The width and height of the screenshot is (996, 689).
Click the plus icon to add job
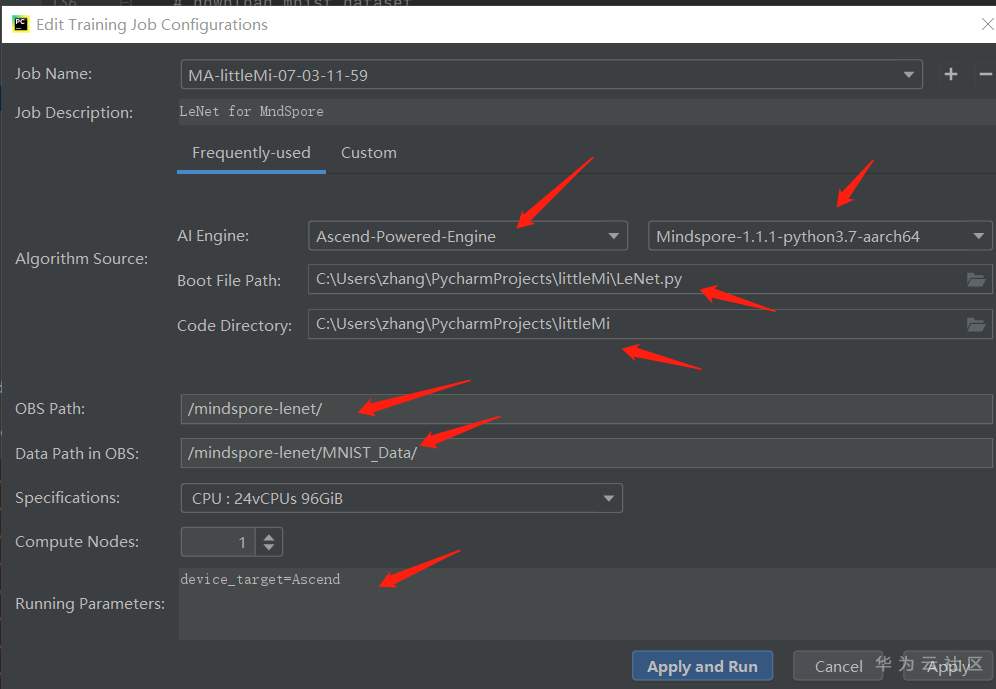[950, 74]
